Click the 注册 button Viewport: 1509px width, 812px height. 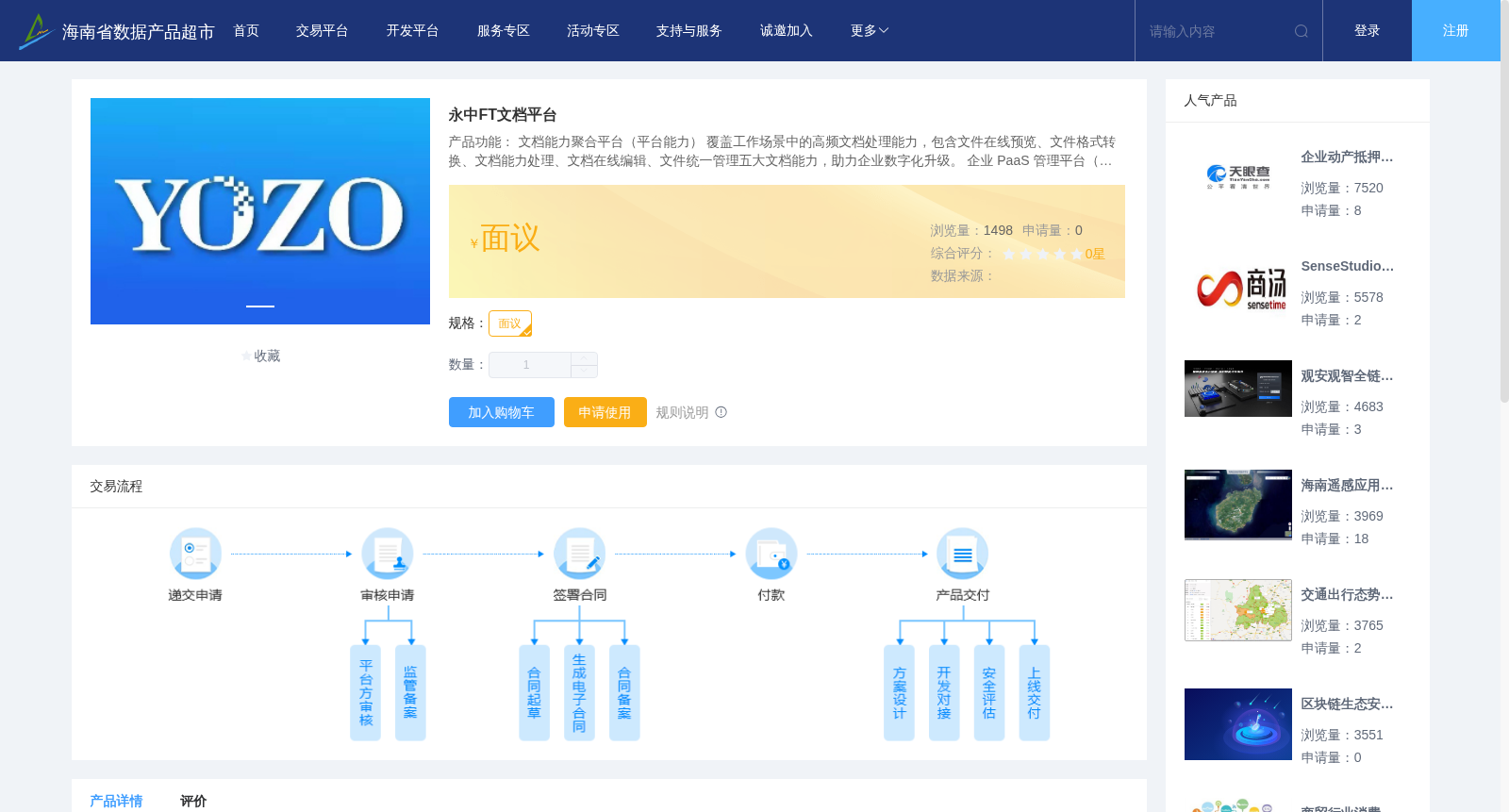click(x=1456, y=31)
